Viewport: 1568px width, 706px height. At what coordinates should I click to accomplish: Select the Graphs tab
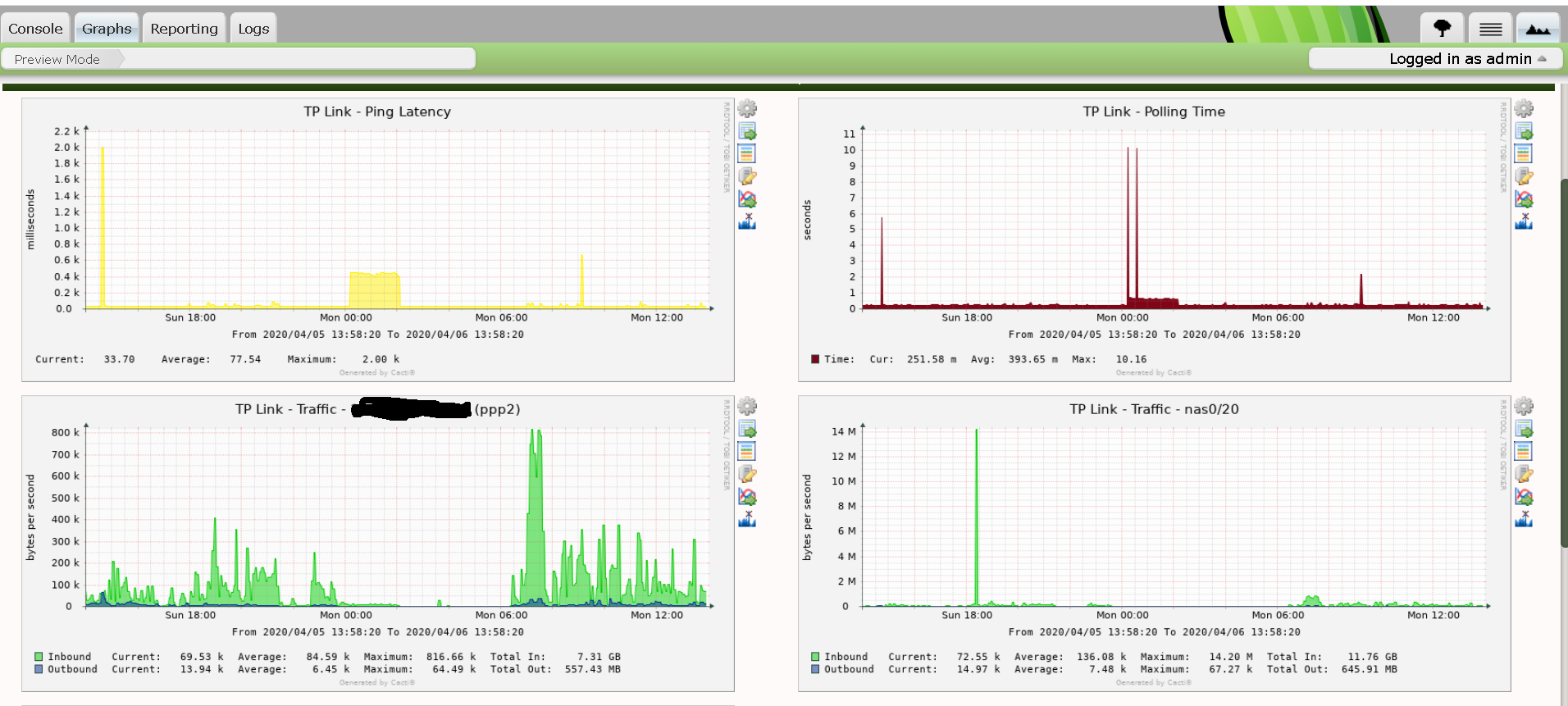click(x=107, y=29)
